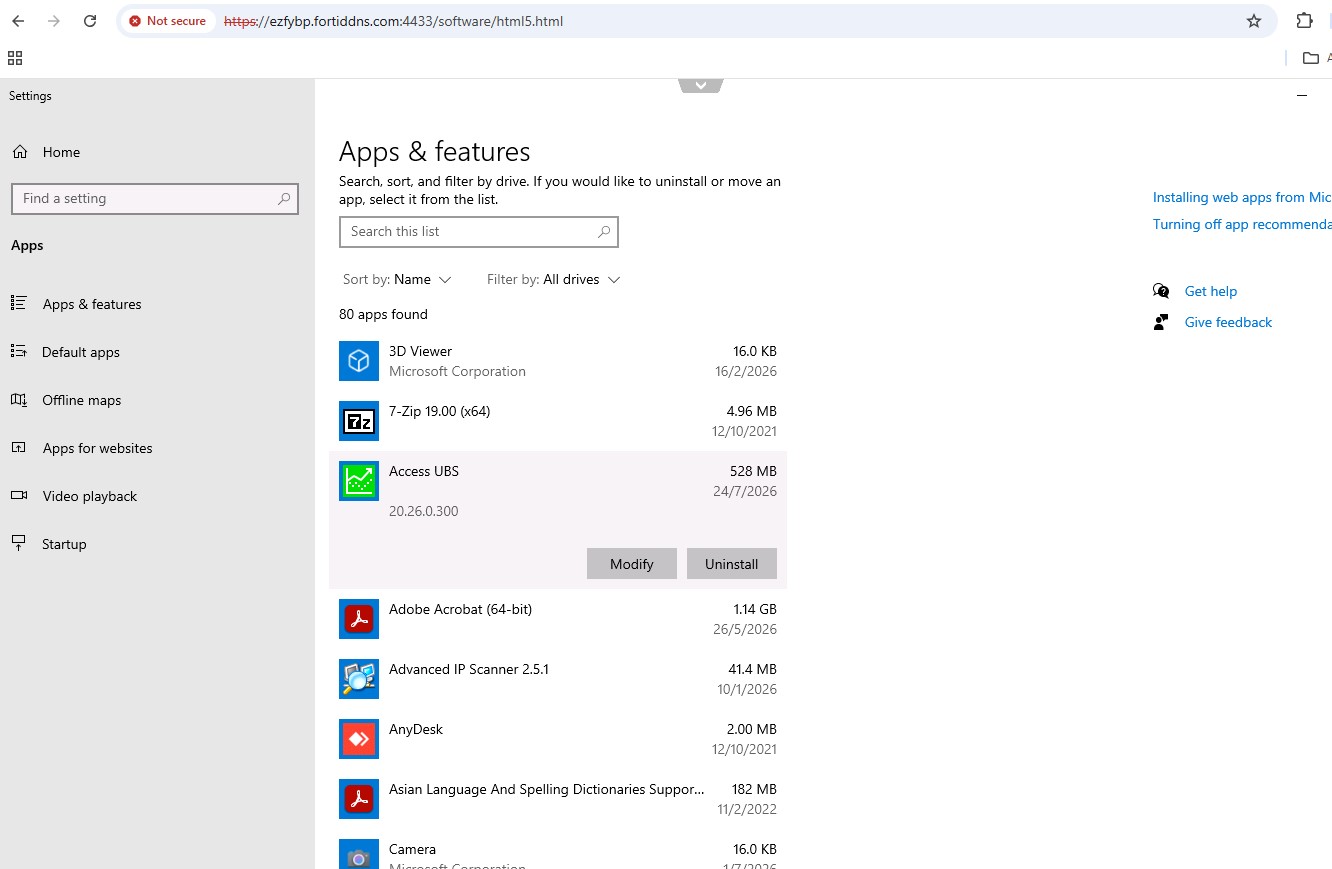Click the Search this list field
Viewport: 1332px width, 869px height.
tap(479, 231)
